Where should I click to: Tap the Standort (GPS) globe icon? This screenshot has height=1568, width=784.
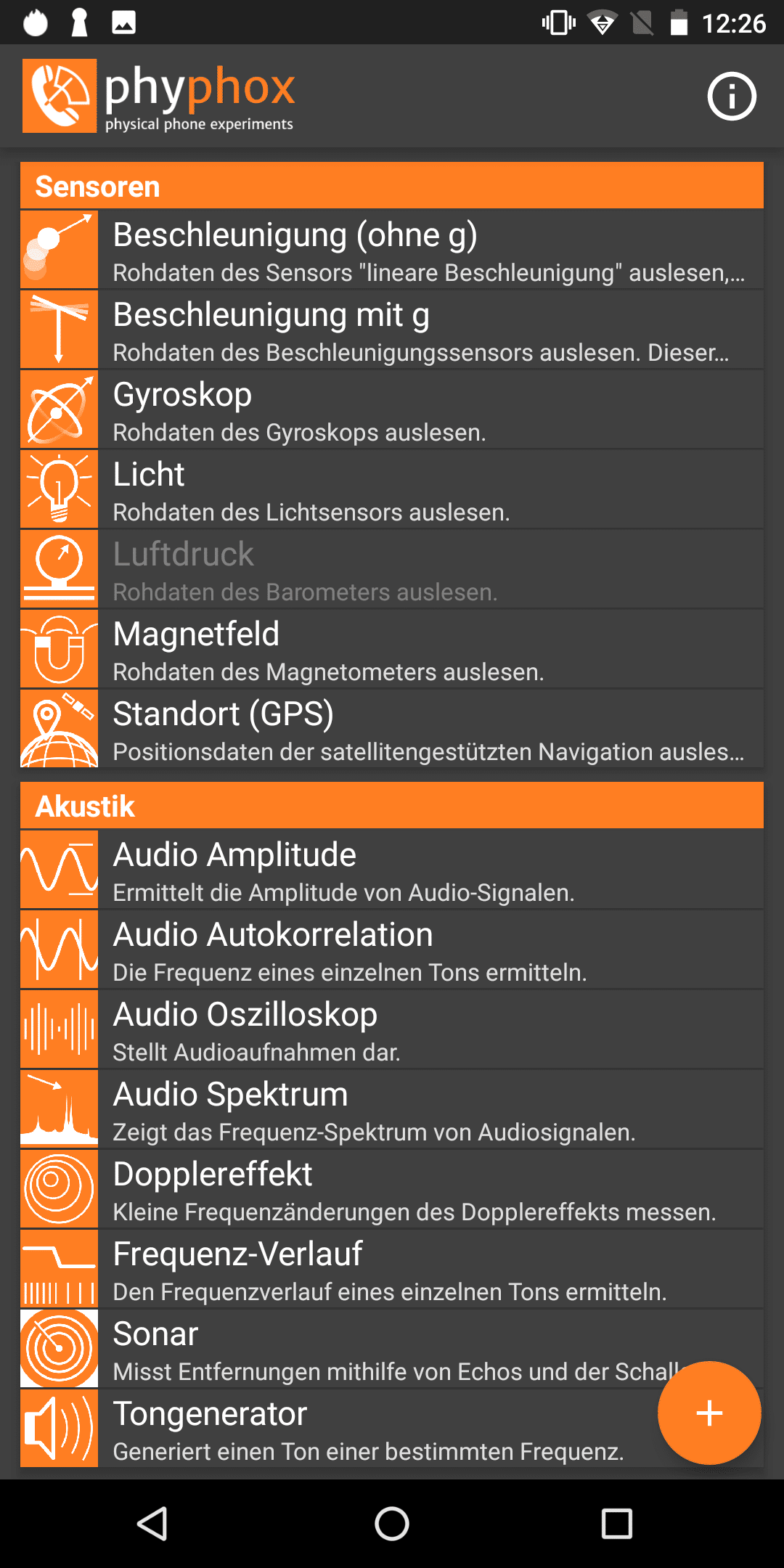click(x=60, y=729)
